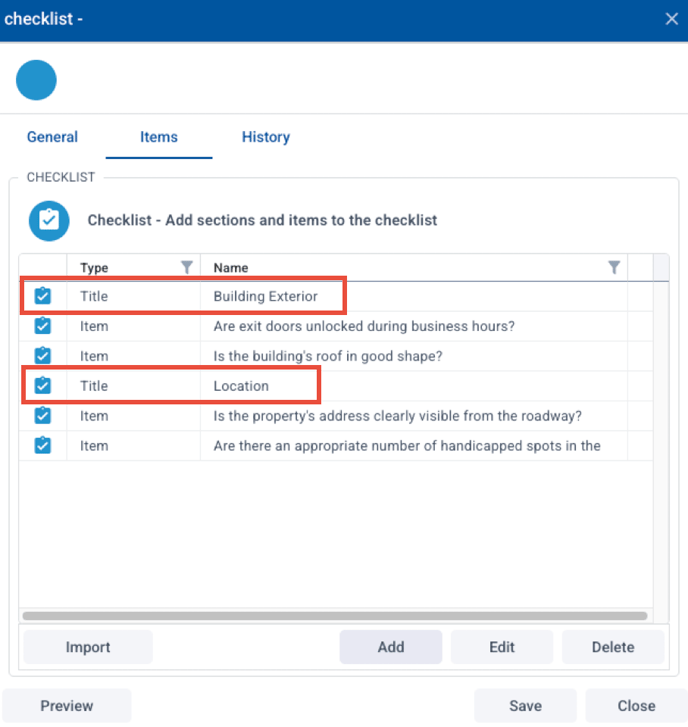Switch to the General tab
This screenshot has height=727, width=688.
pyautogui.click(x=52, y=137)
